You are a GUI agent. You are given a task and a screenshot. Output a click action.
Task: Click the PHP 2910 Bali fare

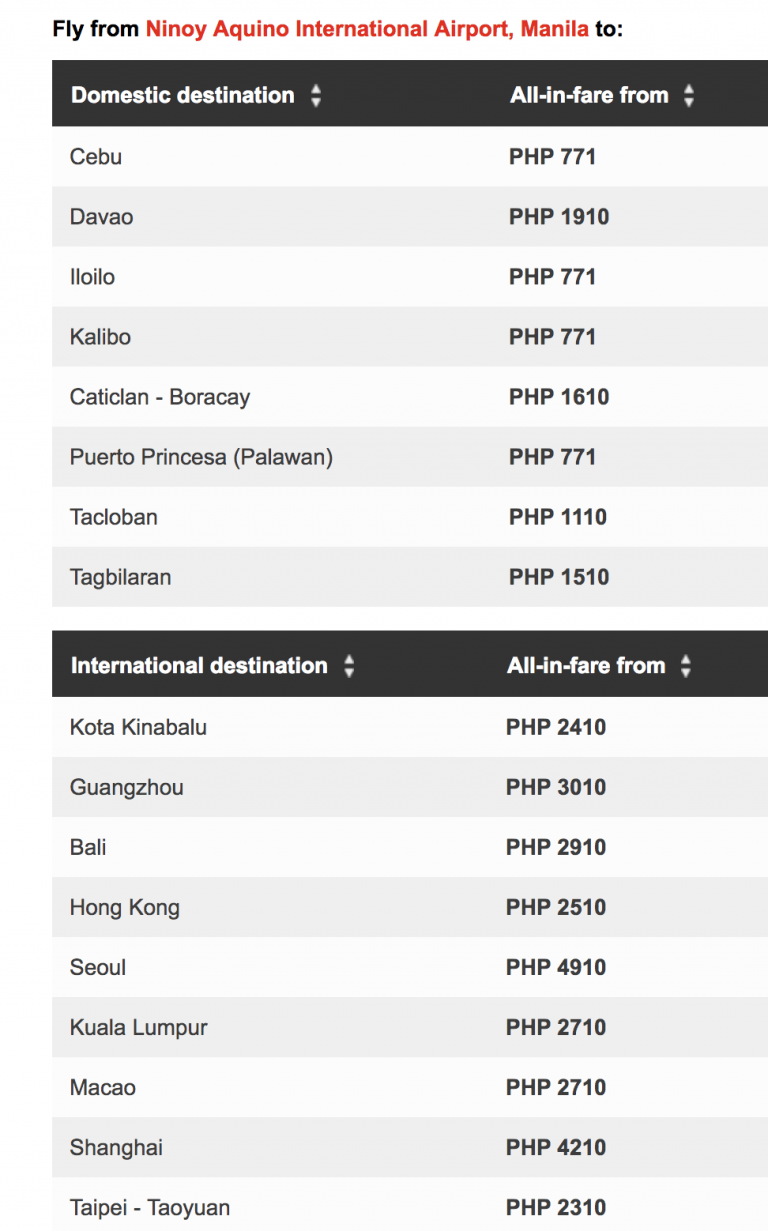(556, 847)
